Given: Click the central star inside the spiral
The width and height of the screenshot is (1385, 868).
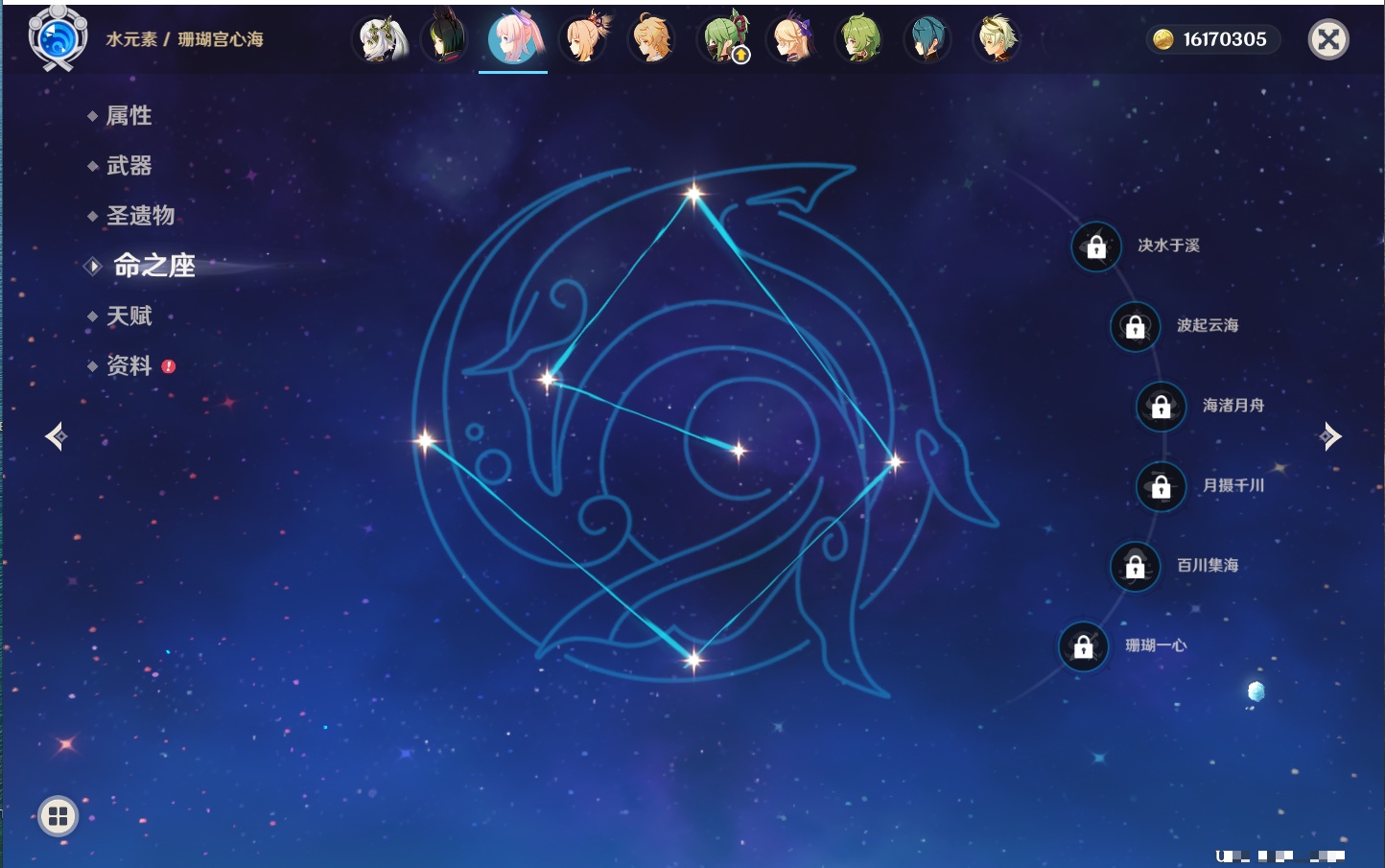Looking at the screenshot, I should tap(739, 450).
